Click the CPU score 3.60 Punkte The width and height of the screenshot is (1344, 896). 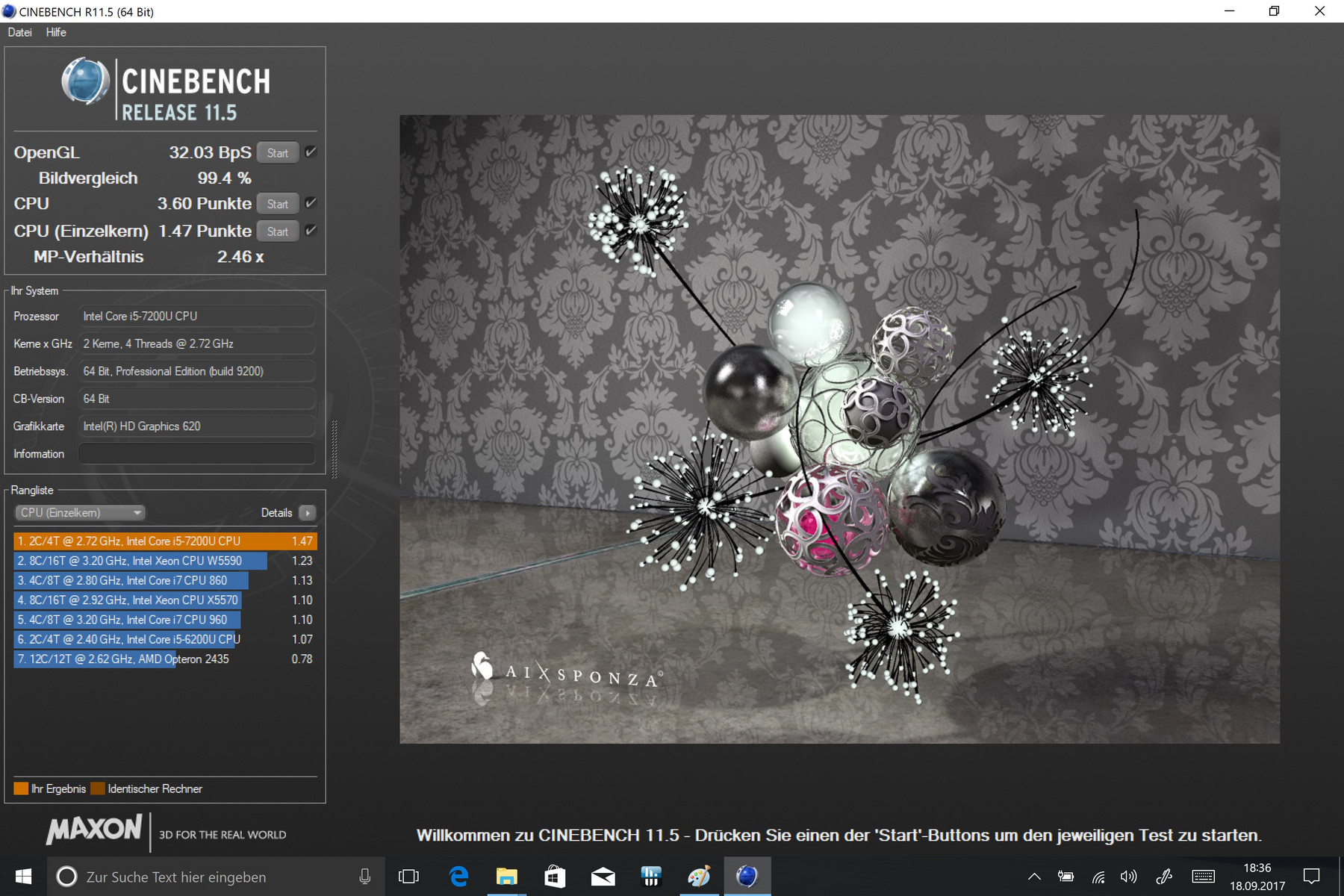tap(204, 204)
